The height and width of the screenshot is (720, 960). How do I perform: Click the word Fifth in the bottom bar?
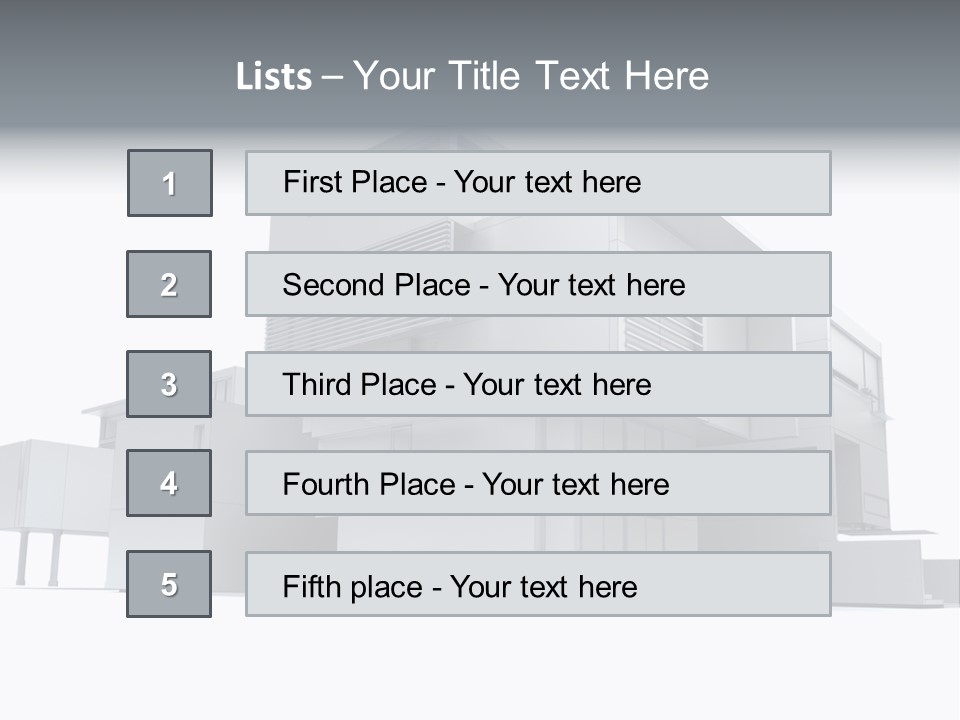click(x=313, y=586)
